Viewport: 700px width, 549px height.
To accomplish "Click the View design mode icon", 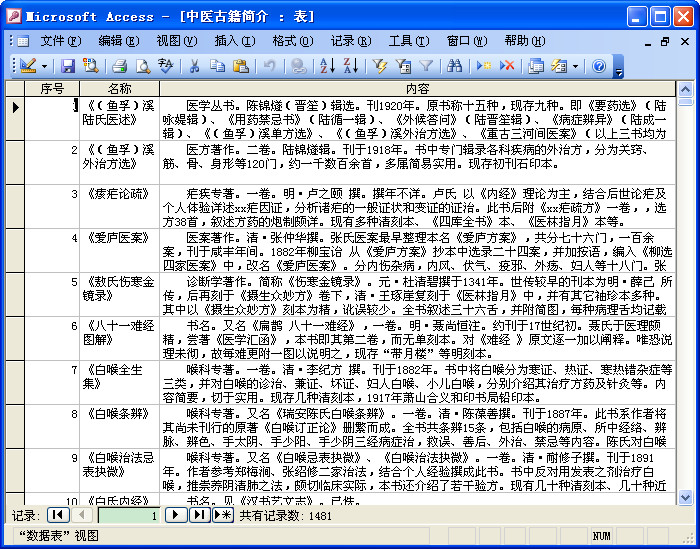I will pos(28,66).
